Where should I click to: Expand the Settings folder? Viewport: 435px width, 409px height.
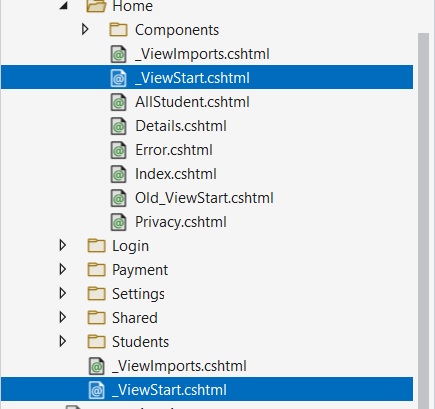pos(62,293)
